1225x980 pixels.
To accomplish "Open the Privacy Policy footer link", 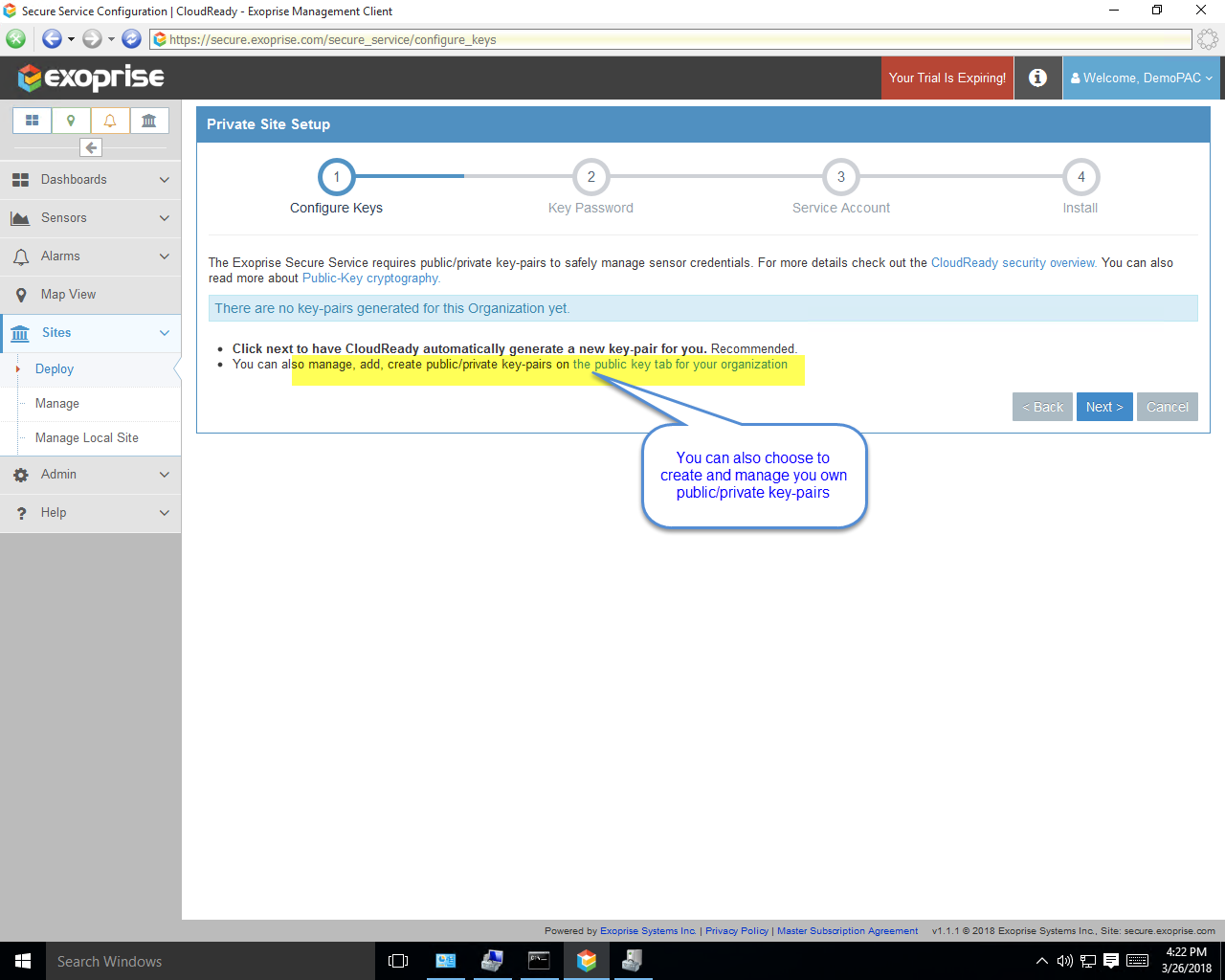I will click(737, 931).
